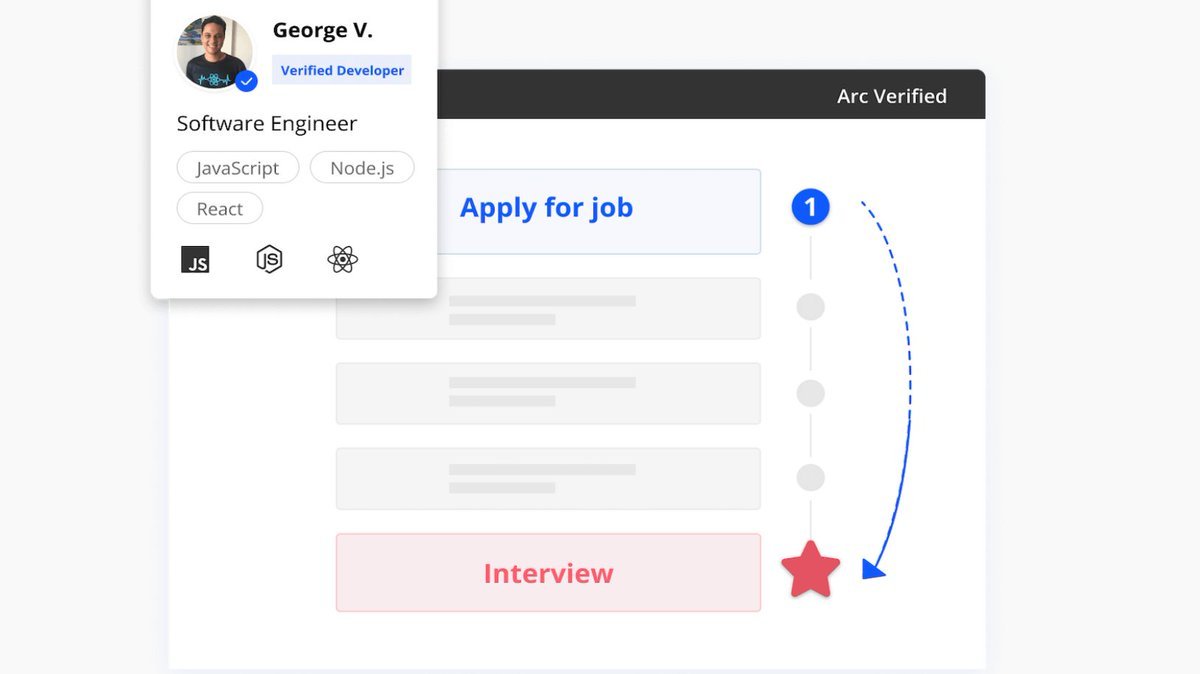Image resolution: width=1200 pixels, height=674 pixels.
Task: Click the blue verified checkmark badge
Action: click(246, 81)
